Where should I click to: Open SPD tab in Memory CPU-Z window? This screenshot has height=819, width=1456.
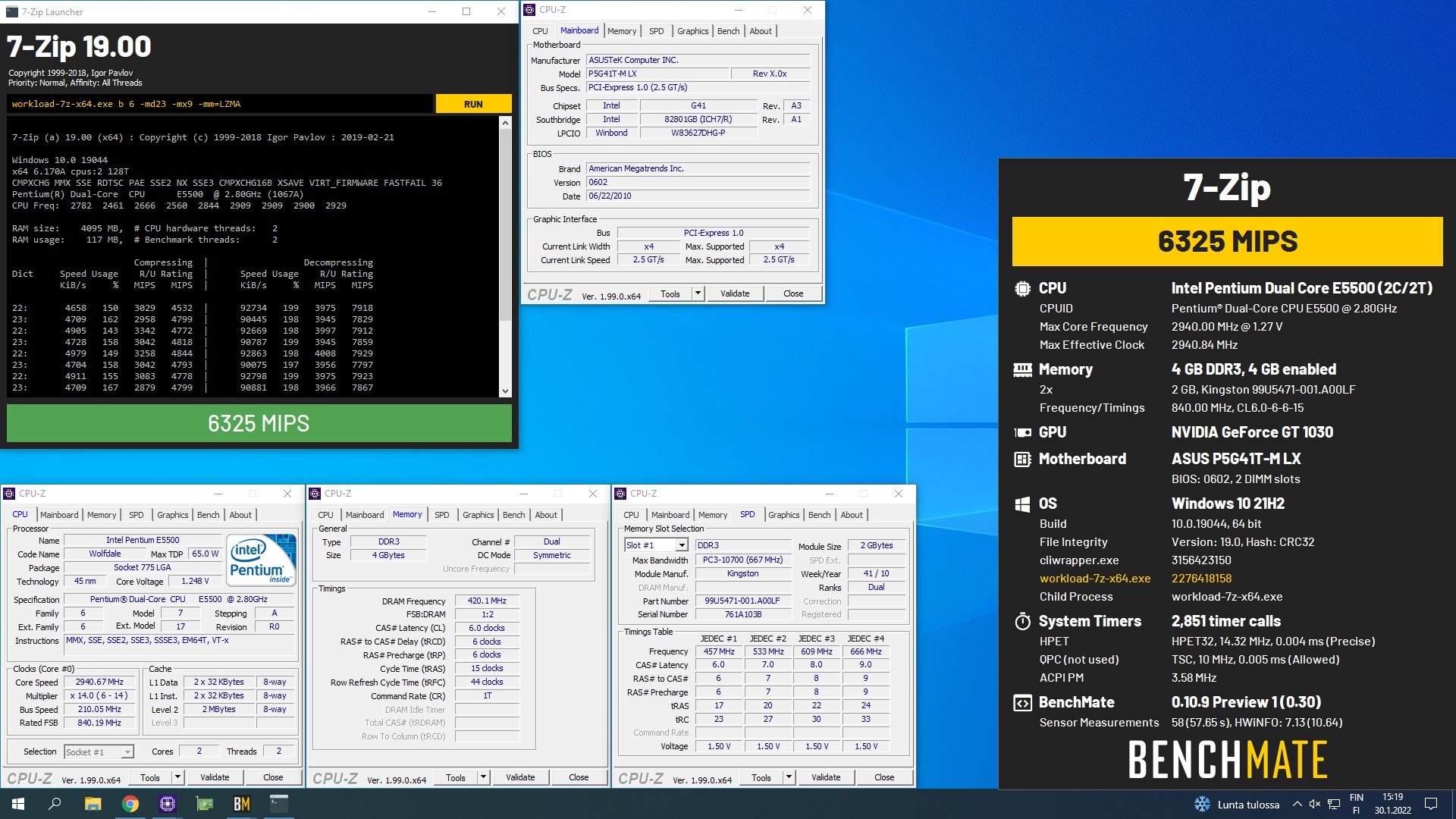point(441,515)
